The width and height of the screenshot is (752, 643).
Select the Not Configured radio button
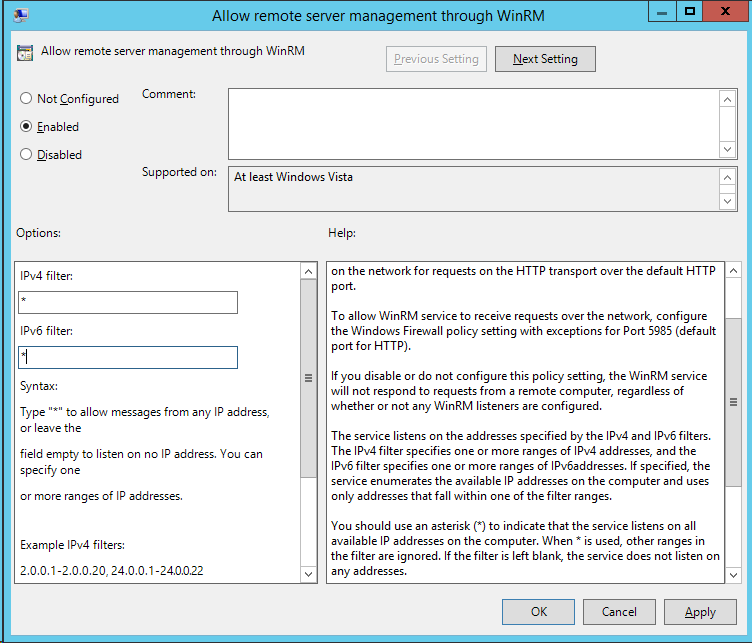[27, 99]
